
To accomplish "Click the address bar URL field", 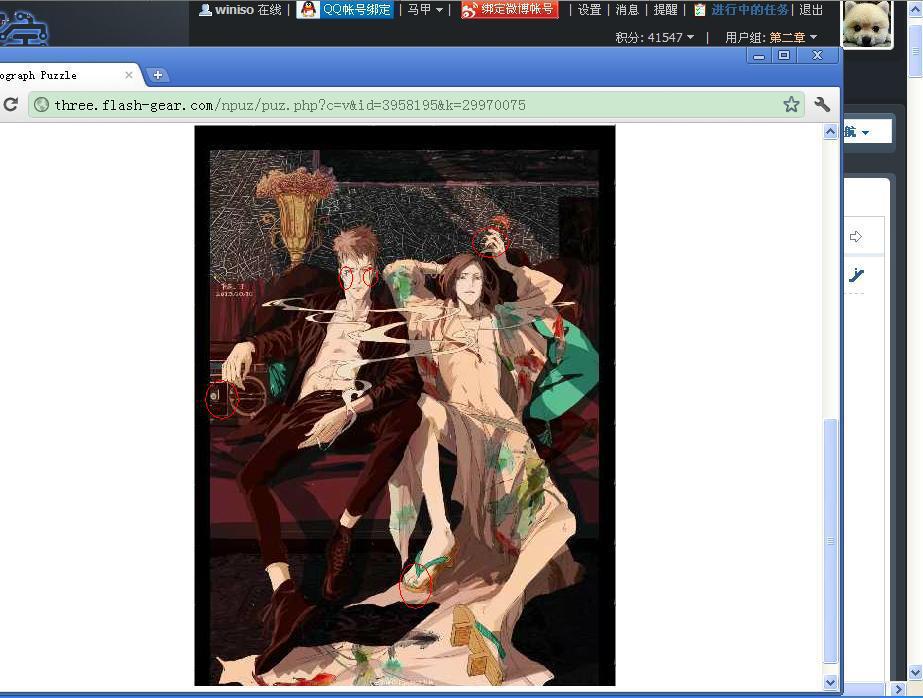I will (400, 105).
